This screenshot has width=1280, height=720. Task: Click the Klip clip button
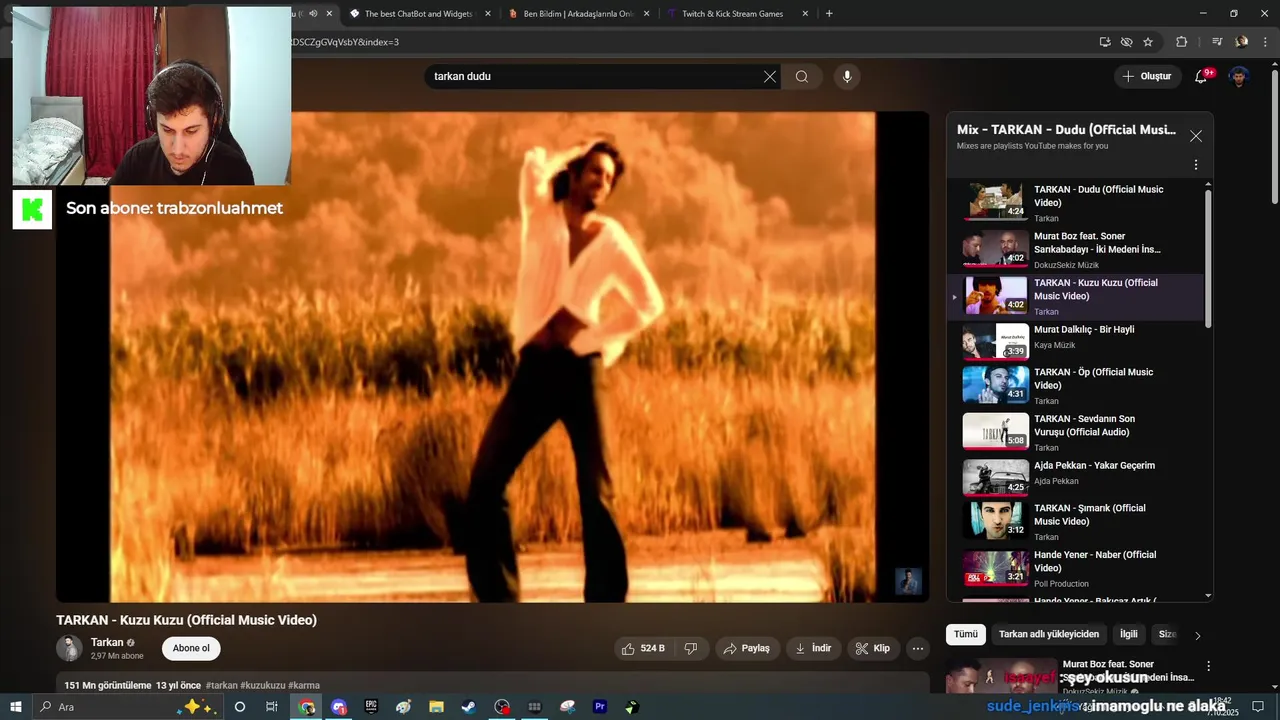[x=872, y=649]
